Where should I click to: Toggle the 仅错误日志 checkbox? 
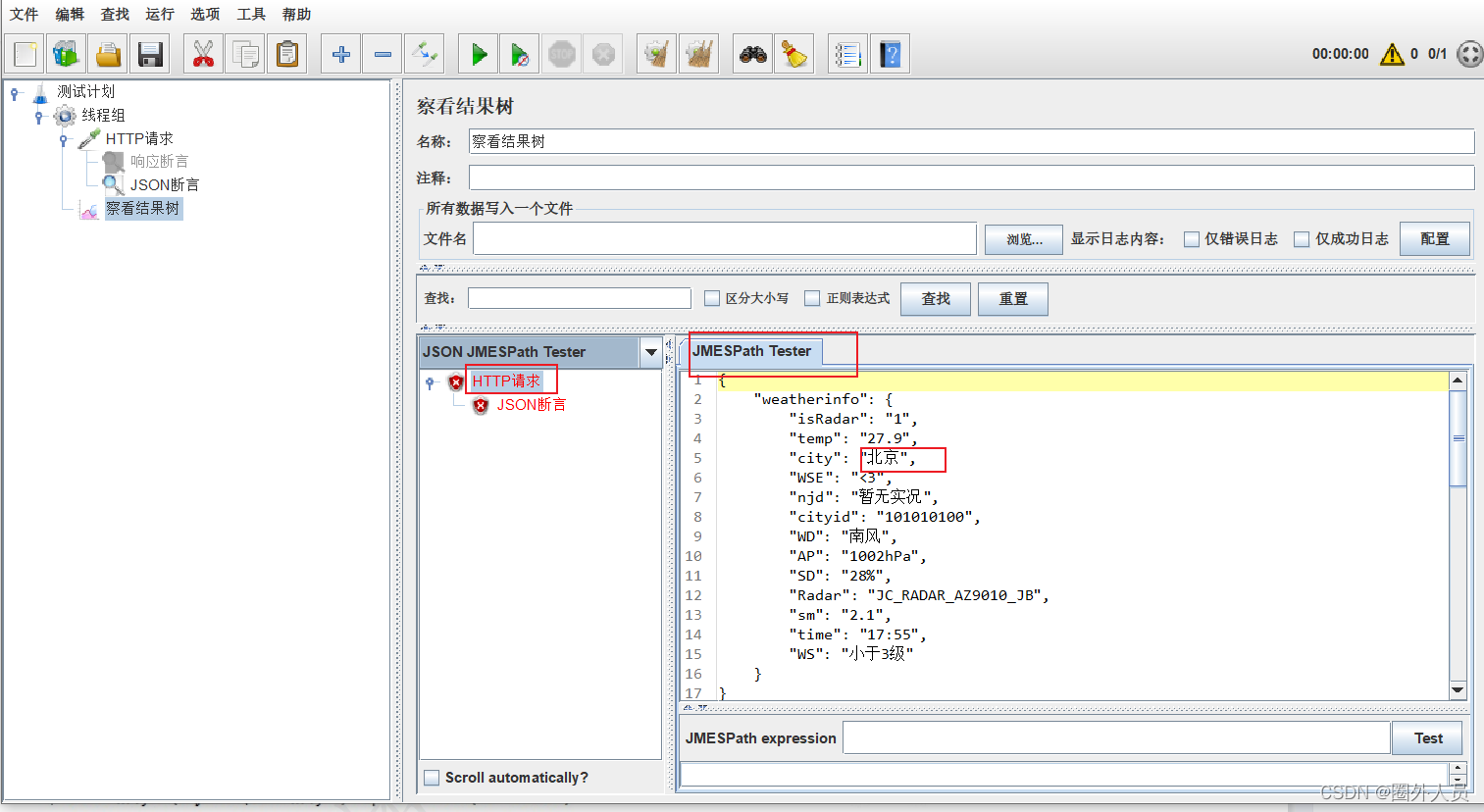(x=1192, y=239)
